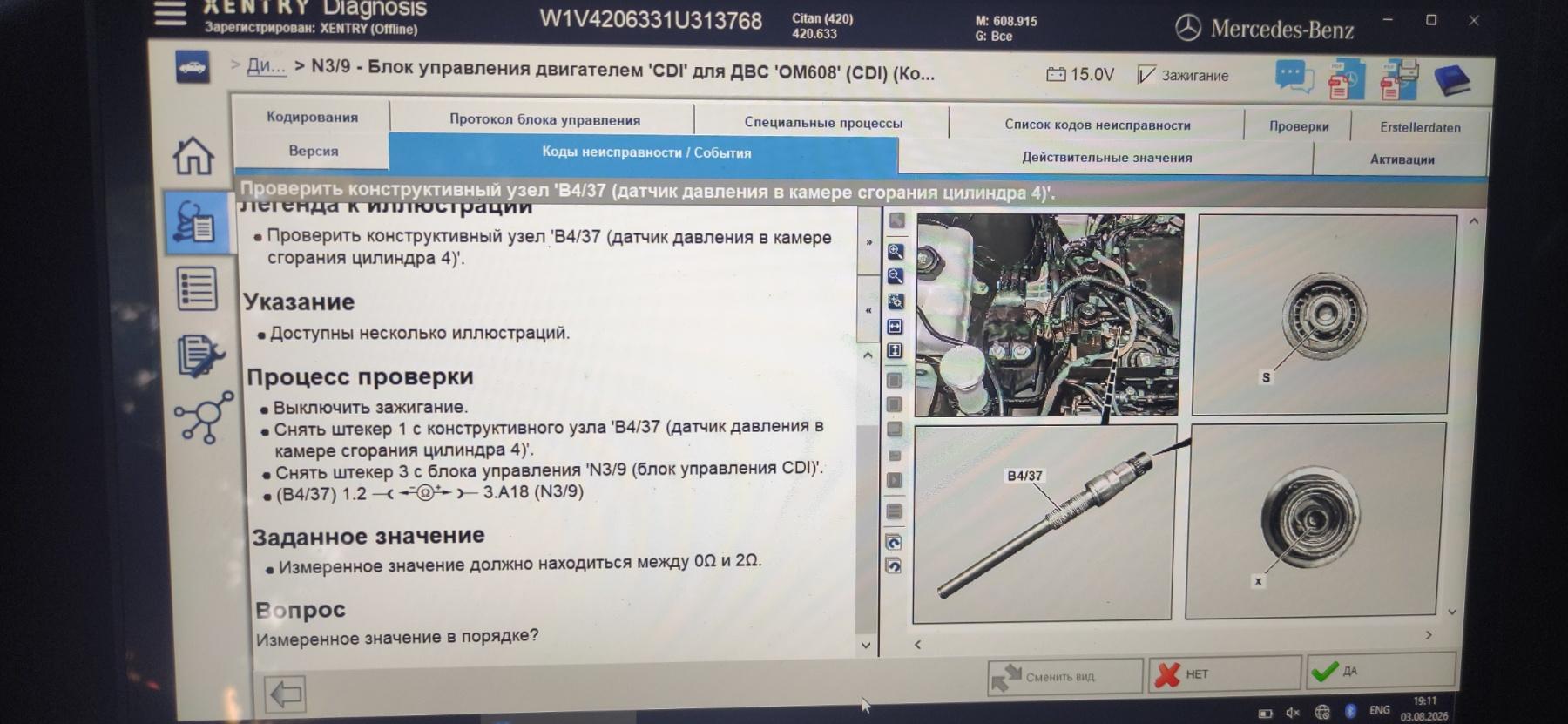Open the Bluetooth tray icon

pos(1350,711)
